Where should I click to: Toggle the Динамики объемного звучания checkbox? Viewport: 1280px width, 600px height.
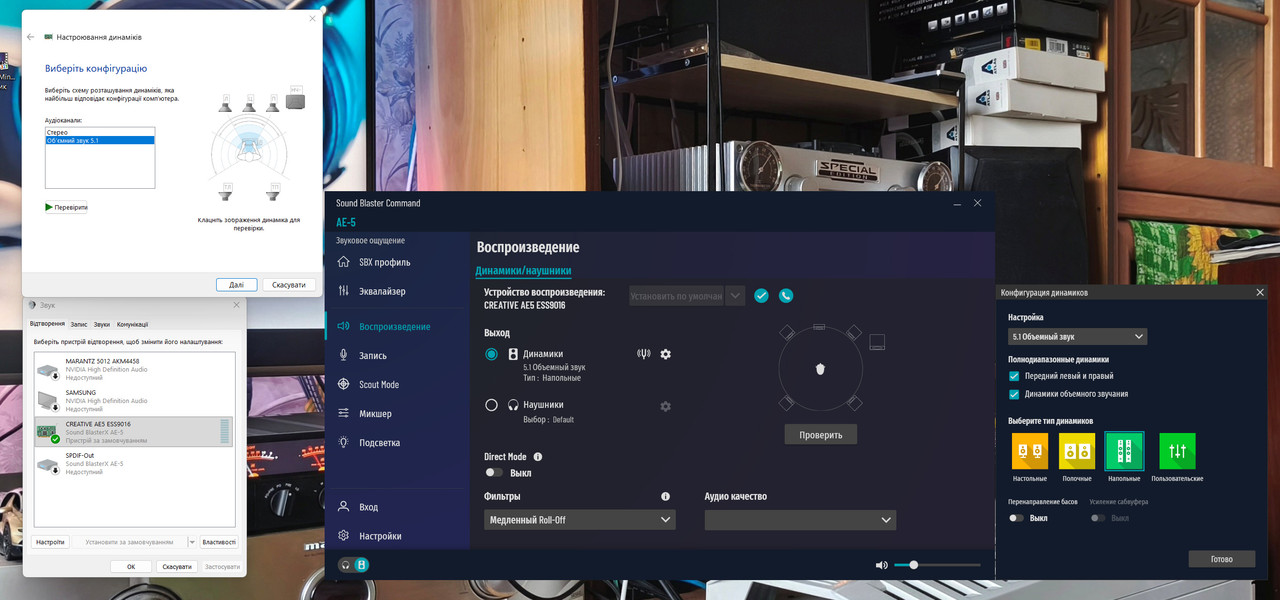point(1015,394)
